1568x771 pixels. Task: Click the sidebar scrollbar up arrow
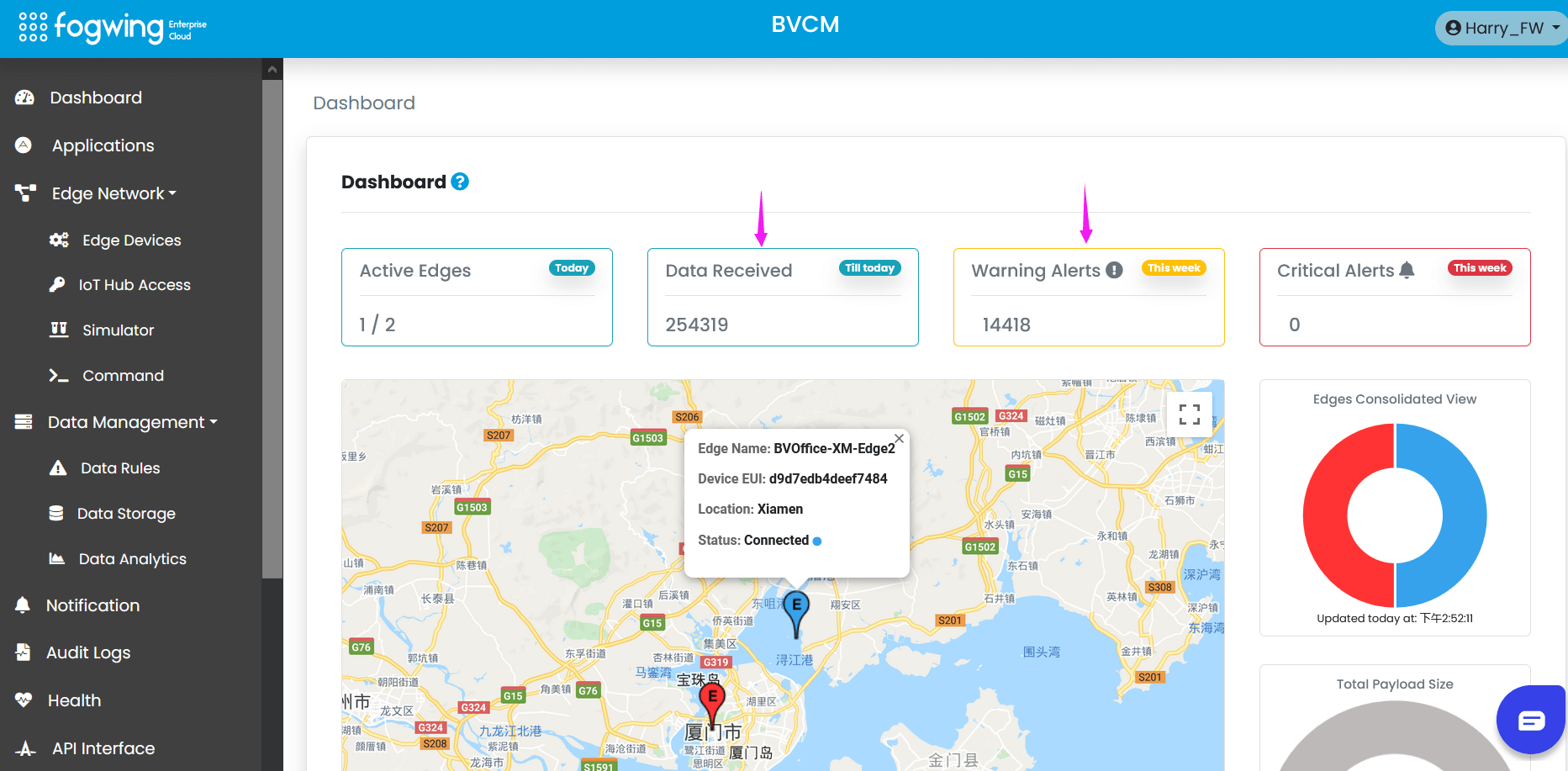click(272, 69)
